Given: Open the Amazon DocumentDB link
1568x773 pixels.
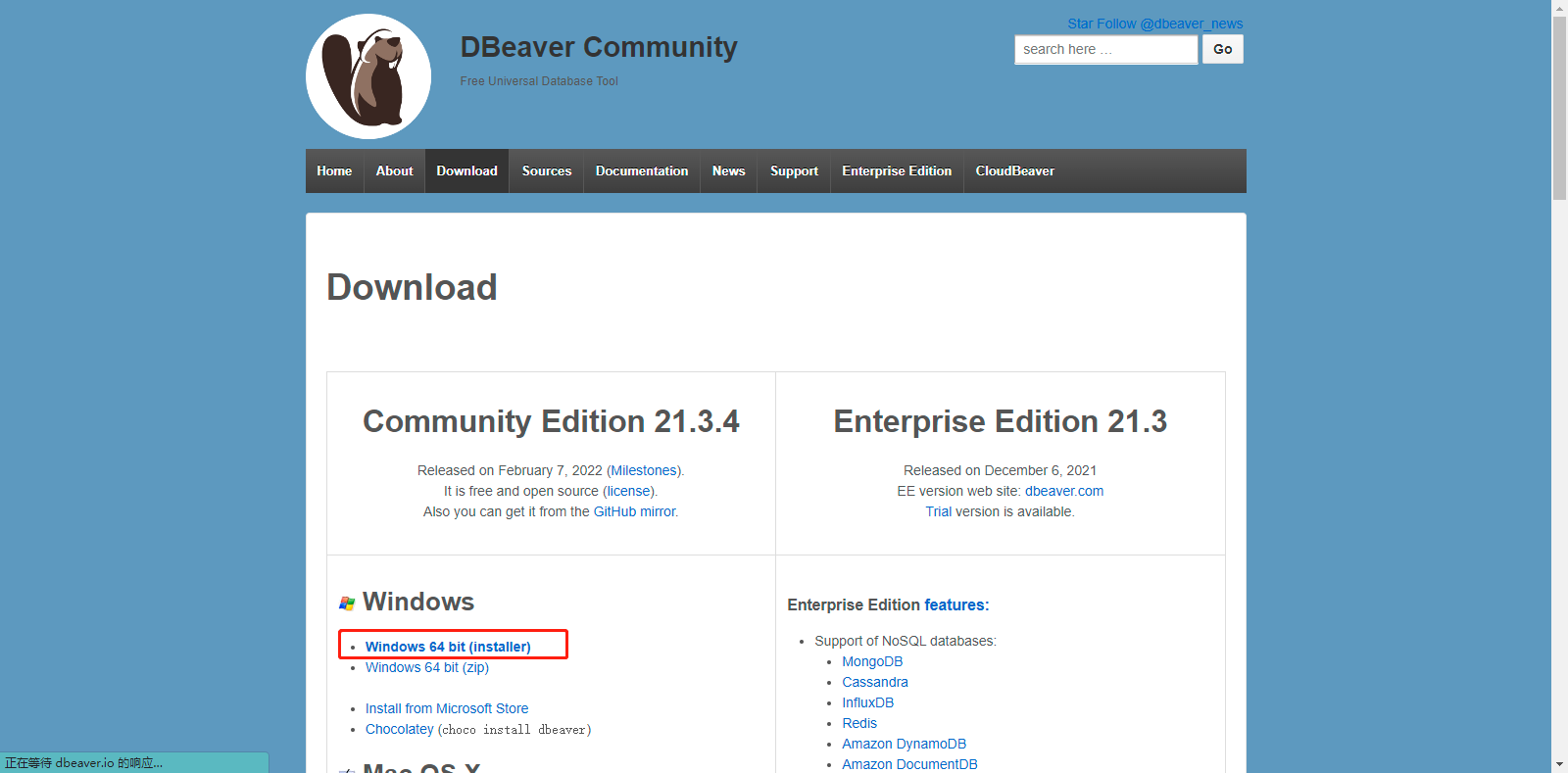Looking at the screenshot, I should click(x=909, y=764).
